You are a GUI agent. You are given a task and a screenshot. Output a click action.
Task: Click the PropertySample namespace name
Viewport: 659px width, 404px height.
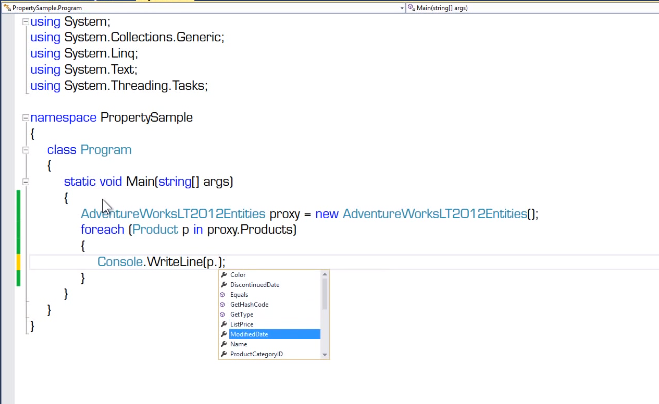[146, 118]
